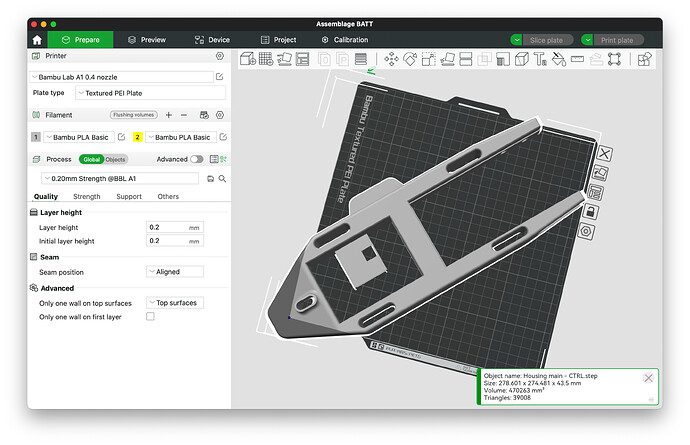690x445 pixels.
Task: Click the Print plate button
Action: [618, 40]
